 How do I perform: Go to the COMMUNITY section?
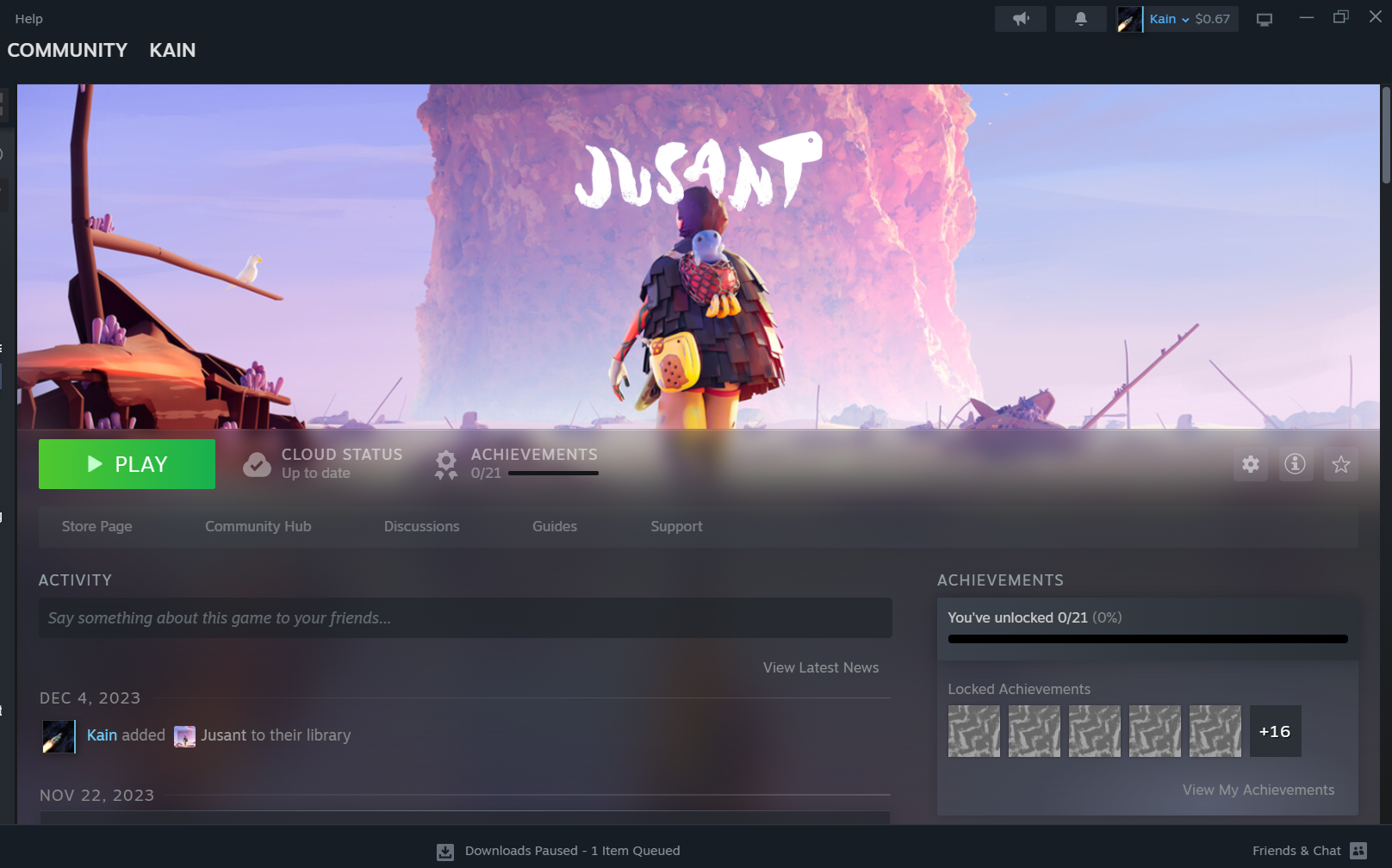tap(67, 50)
